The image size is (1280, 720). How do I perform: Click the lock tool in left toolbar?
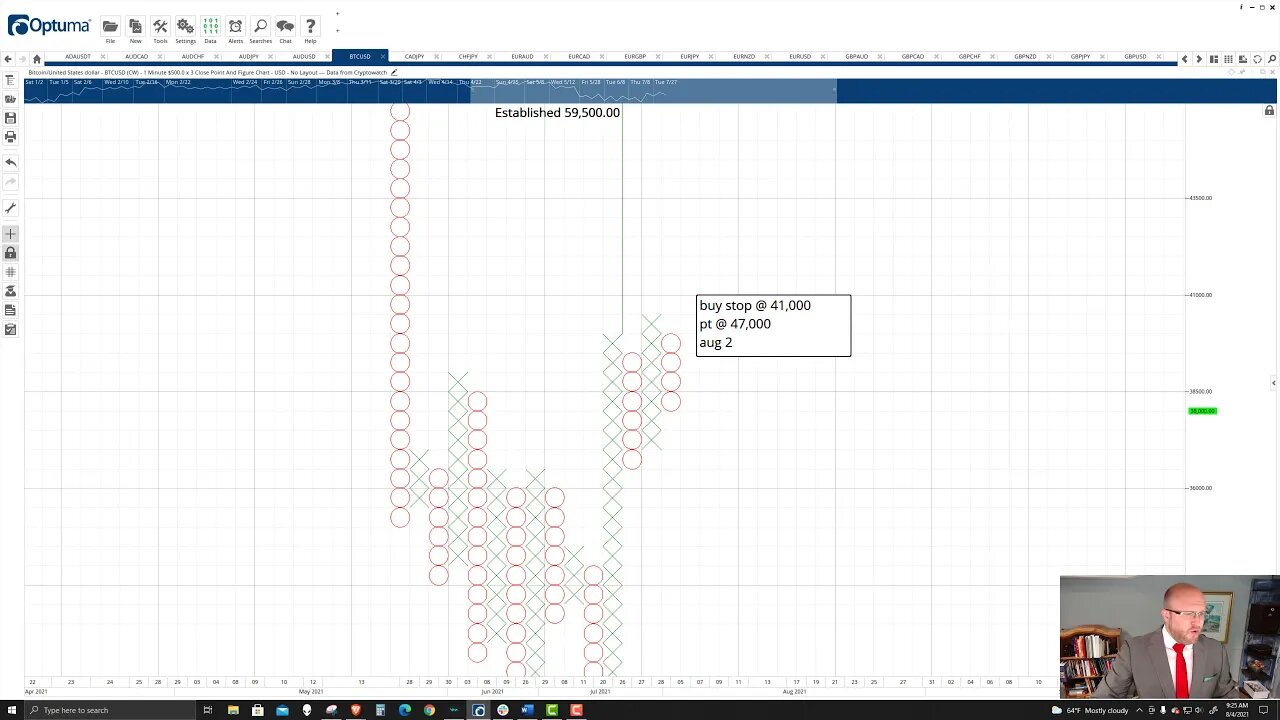click(x=10, y=253)
